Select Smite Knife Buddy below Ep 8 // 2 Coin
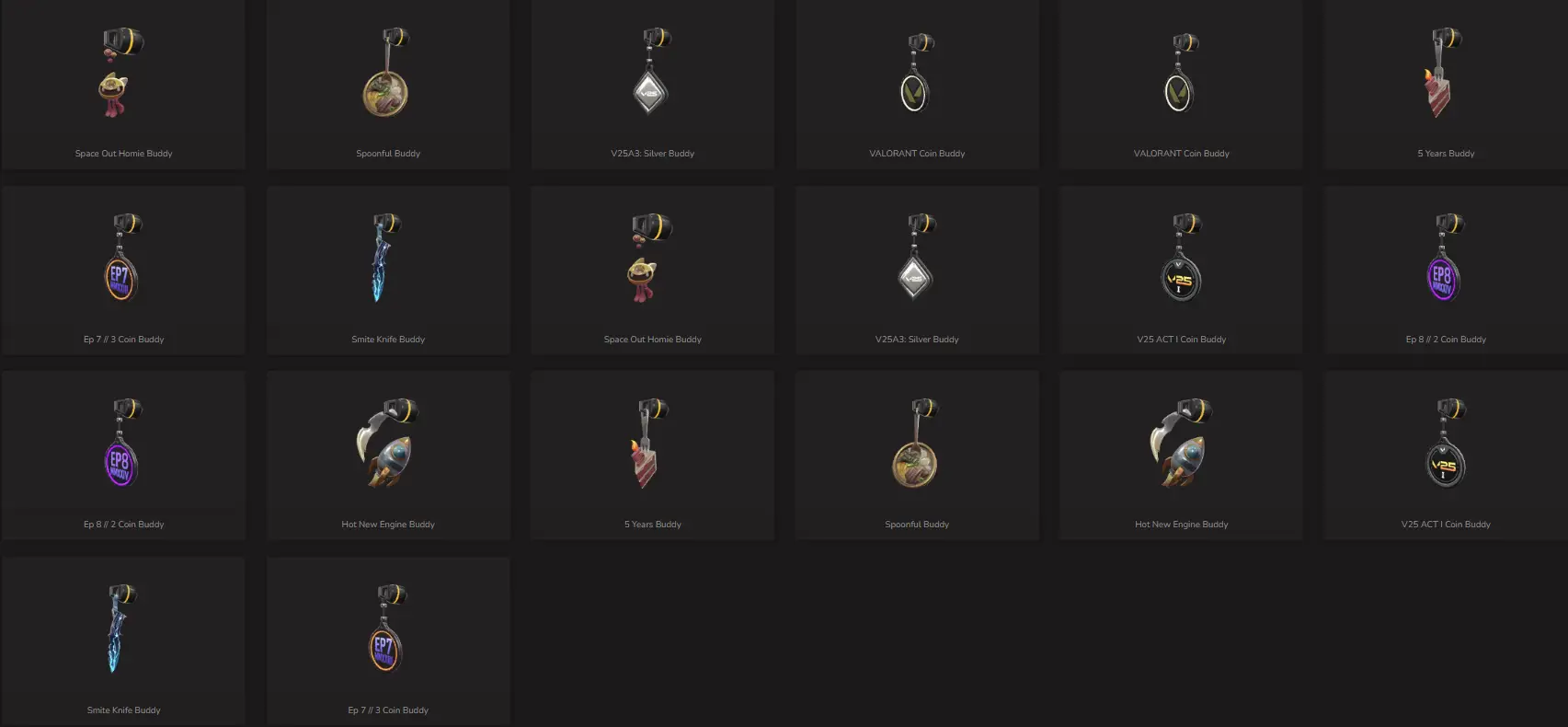 123,641
